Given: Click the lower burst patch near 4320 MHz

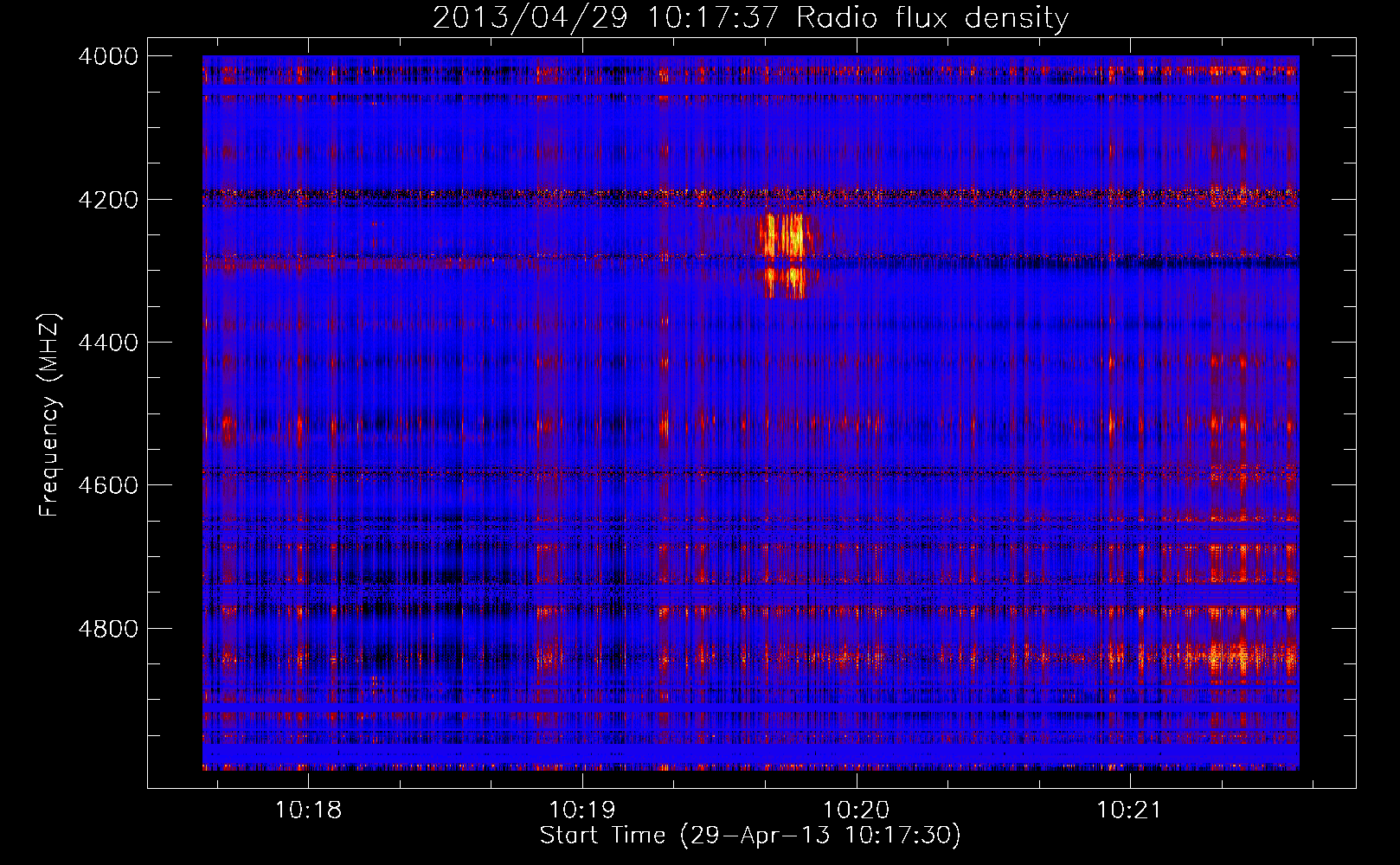Looking at the screenshot, I should click(785, 283).
